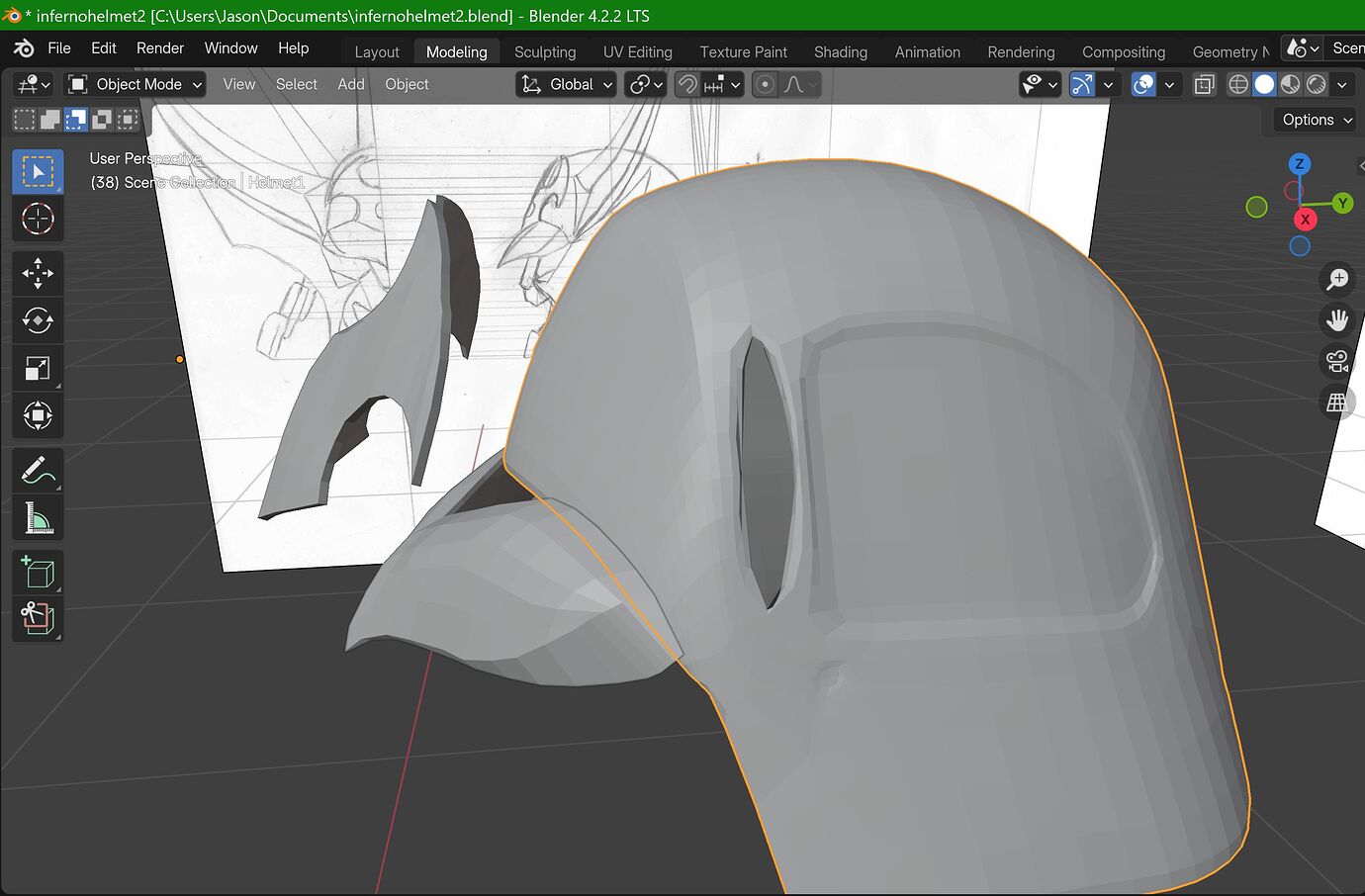This screenshot has height=896, width=1365.
Task: Toggle viewport overlays
Action: pos(1143,85)
